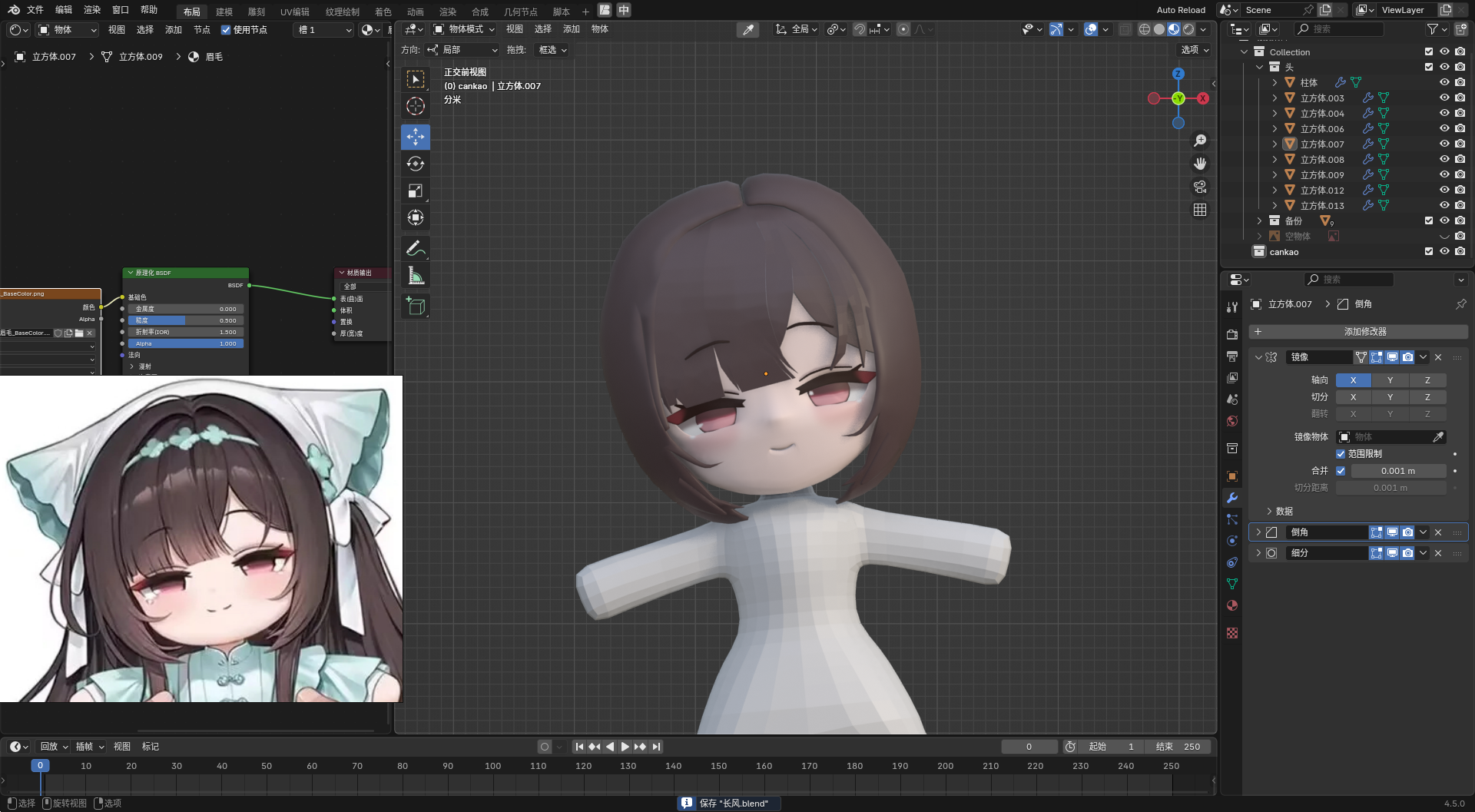
Task: Select the Measure ruler tool
Action: coord(415,276)
